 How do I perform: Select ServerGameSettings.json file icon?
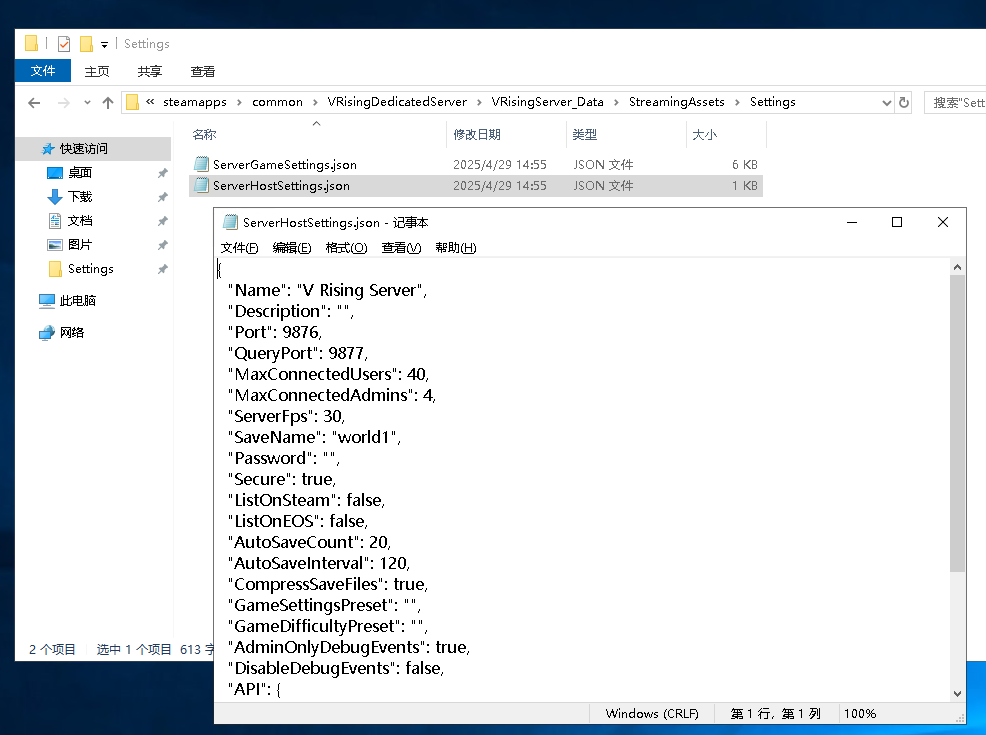click(201, 165)
